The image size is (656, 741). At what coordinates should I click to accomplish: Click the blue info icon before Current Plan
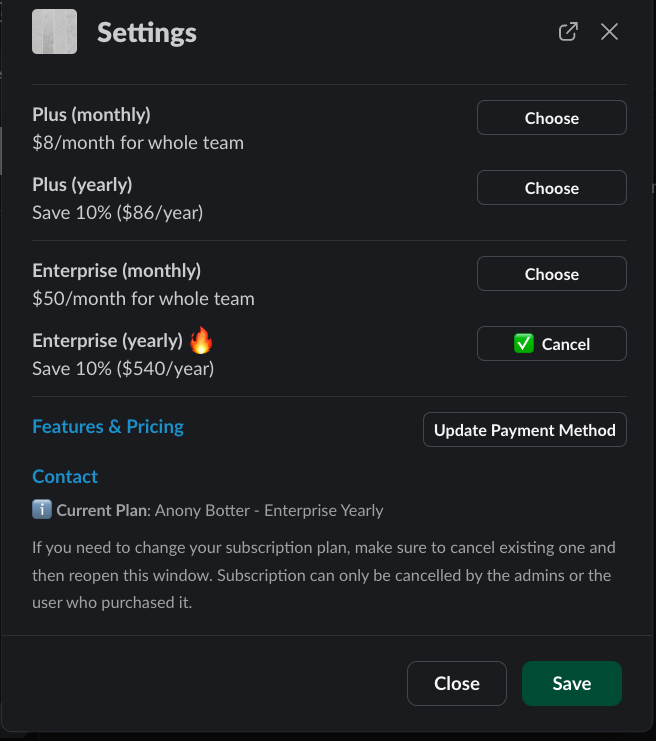click(x=41, y=510)
